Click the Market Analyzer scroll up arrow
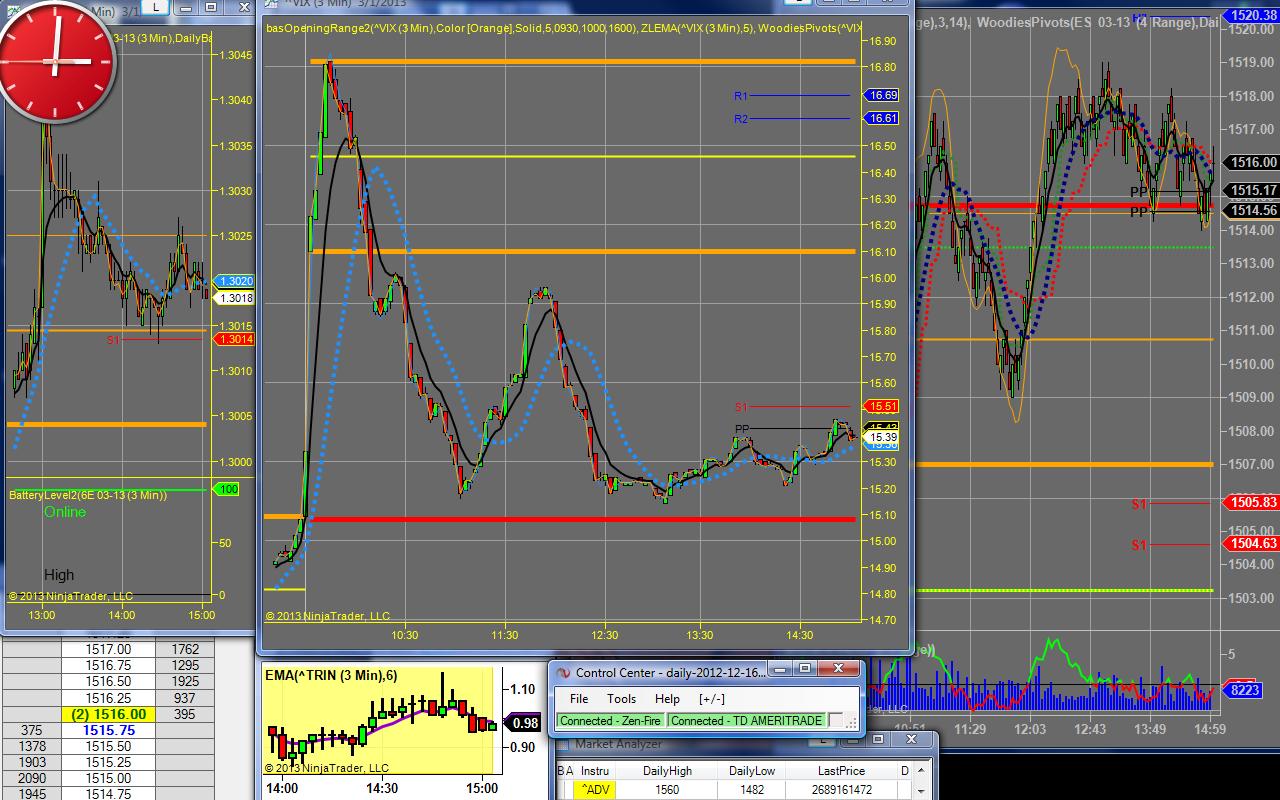Viewport: 1280px width, 800px height. pyautogui.click(x=921, y=771)
